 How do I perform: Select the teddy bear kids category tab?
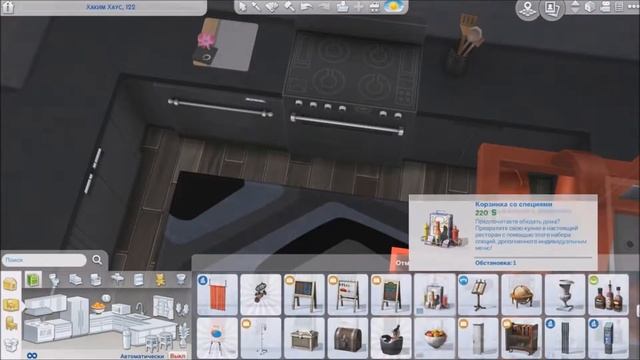(160, 280)
